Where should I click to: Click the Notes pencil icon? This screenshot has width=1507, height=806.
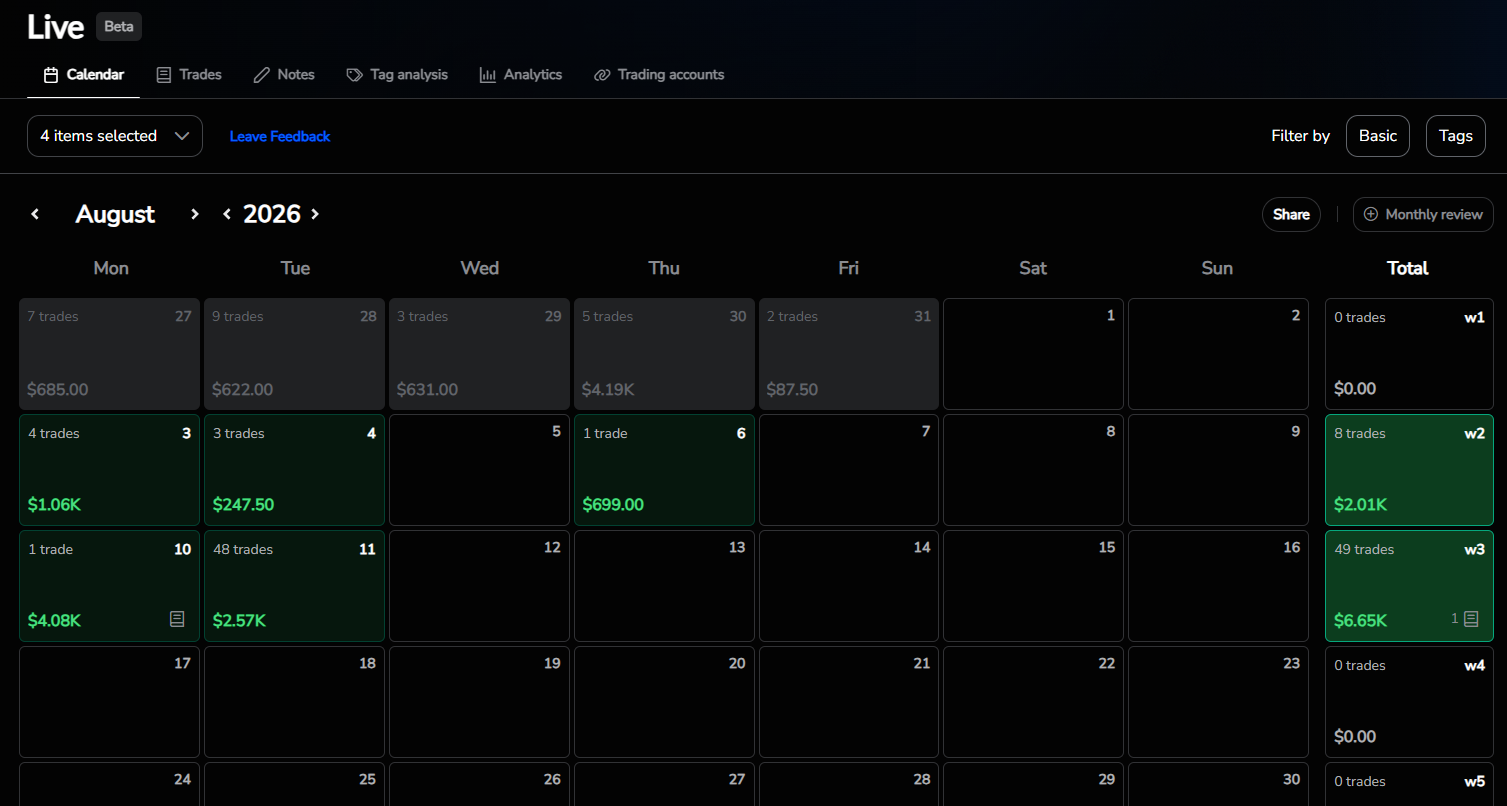(x=262, y=75)
